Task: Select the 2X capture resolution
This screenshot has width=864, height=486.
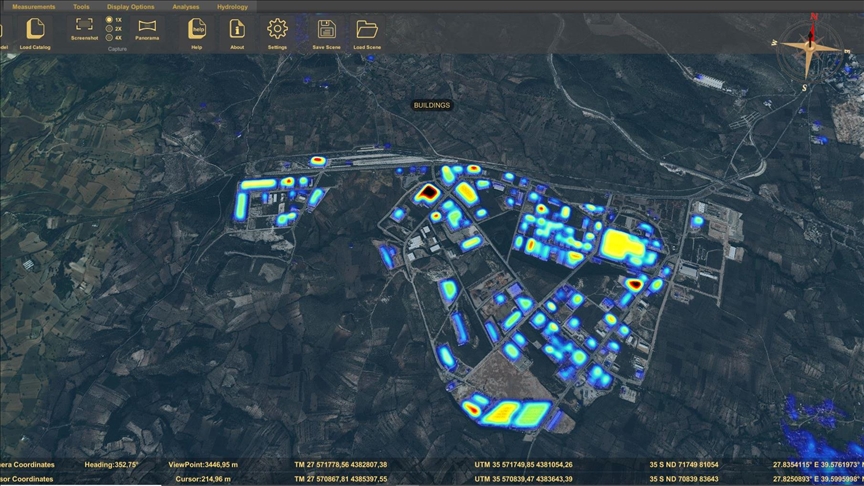Action: (109, 28)
